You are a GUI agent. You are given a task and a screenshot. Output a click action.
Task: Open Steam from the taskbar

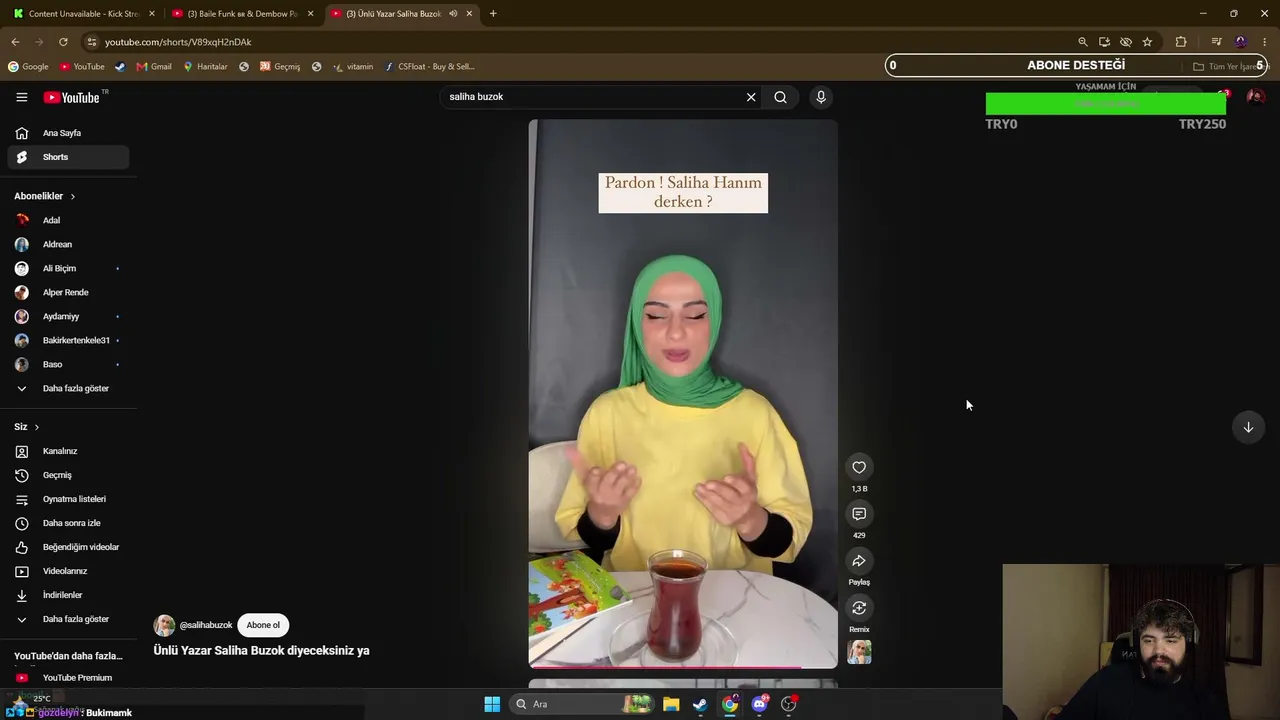point(700,704)
